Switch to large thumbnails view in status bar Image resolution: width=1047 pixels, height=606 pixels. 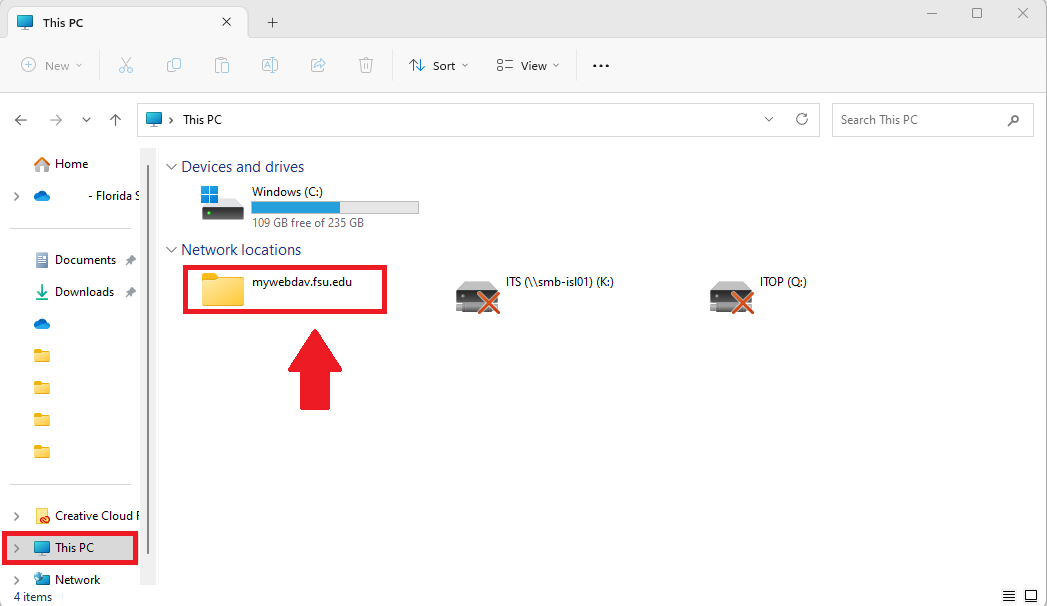click(1032, 595)
